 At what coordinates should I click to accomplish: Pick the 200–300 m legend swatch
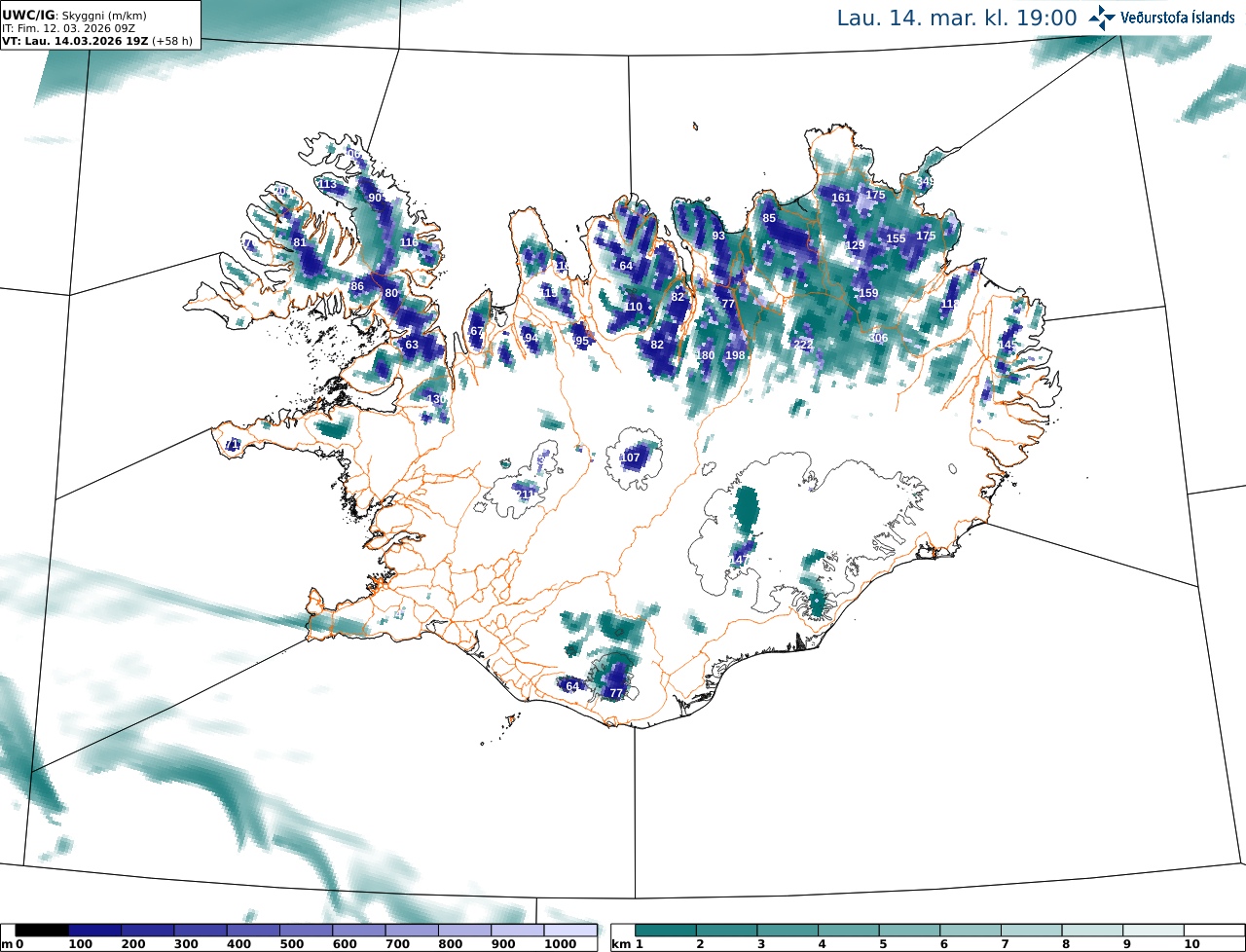point(147,931)
